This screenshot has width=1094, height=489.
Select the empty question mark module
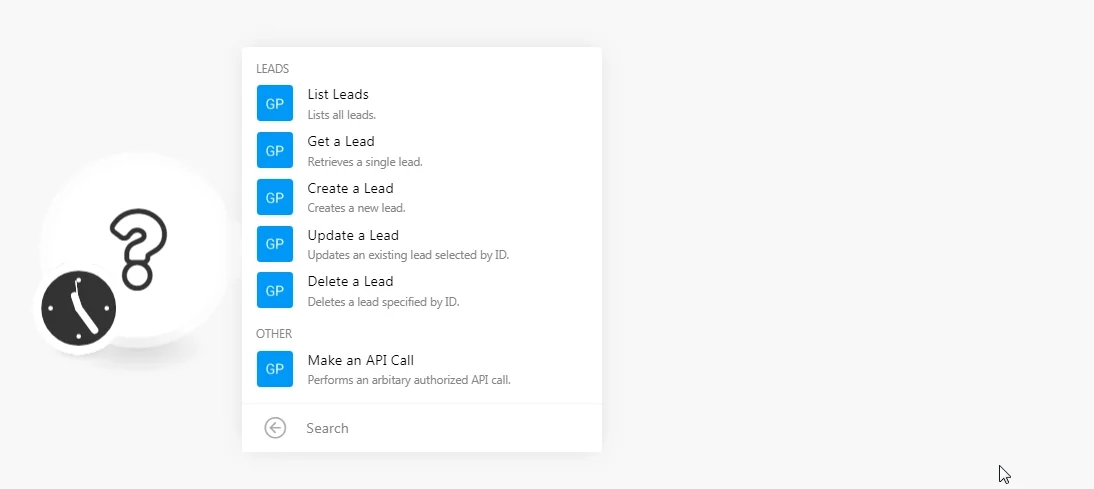click(x=137, y=248)
